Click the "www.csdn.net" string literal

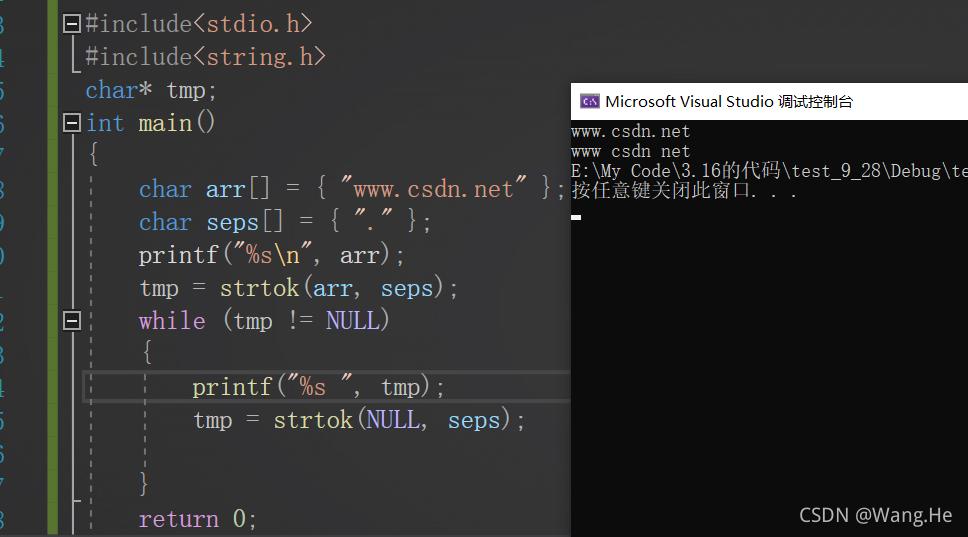[x=433, y=188]
